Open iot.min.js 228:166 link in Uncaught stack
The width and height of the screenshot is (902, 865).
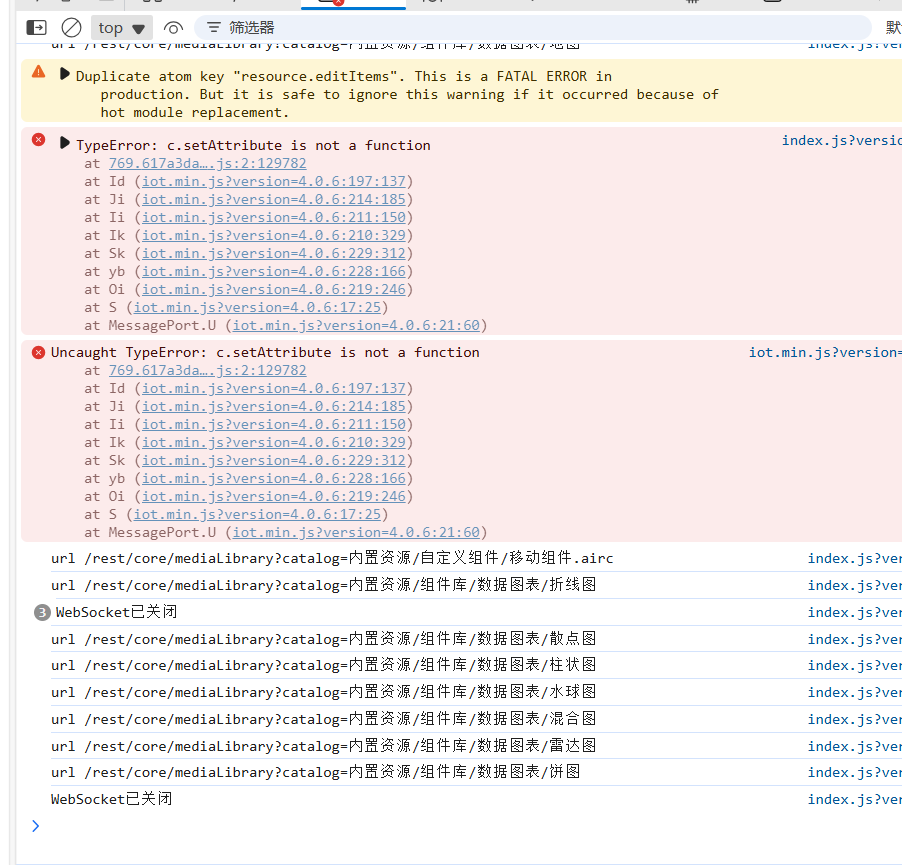274,479
